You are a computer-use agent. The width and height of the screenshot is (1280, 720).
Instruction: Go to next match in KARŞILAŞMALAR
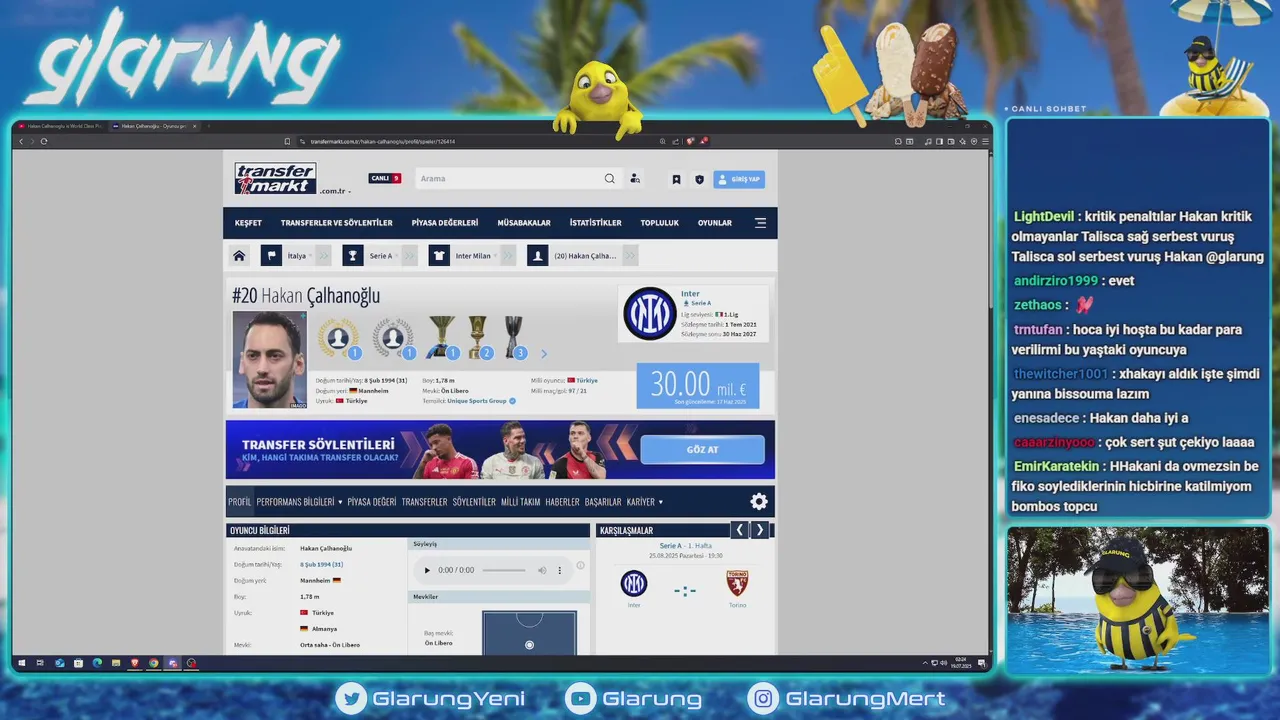click(x=760, y=530)
